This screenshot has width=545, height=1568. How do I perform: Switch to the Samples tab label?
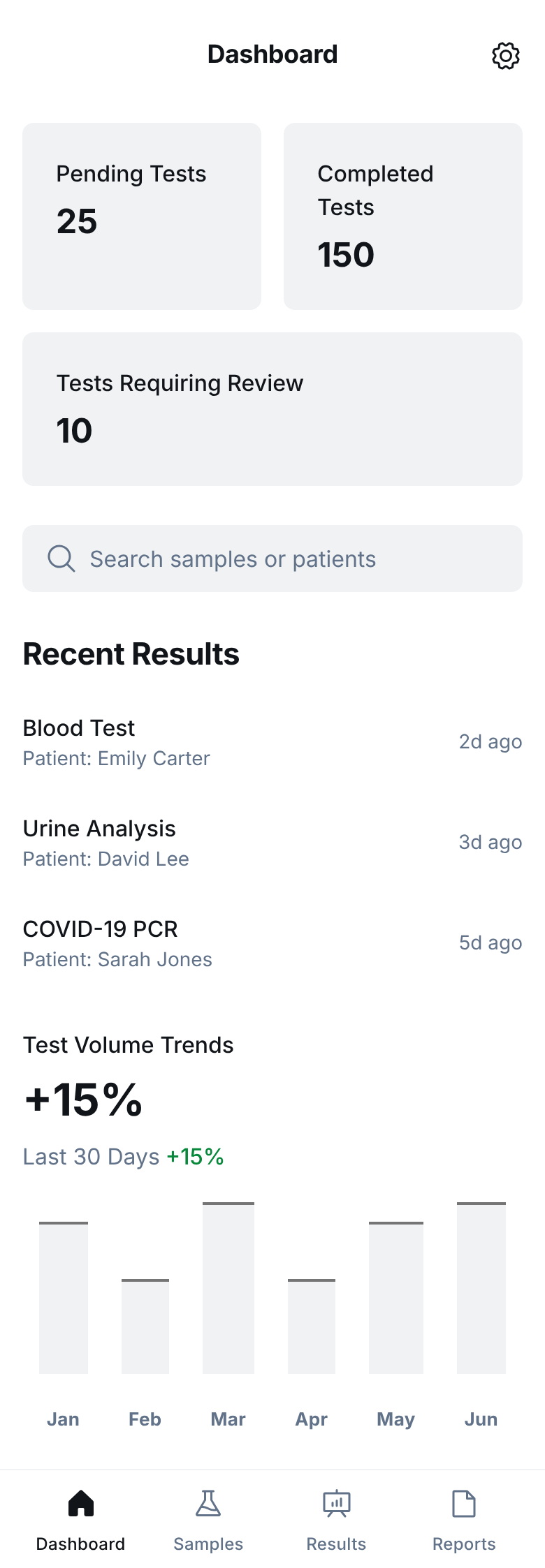tap(208, 1544)
